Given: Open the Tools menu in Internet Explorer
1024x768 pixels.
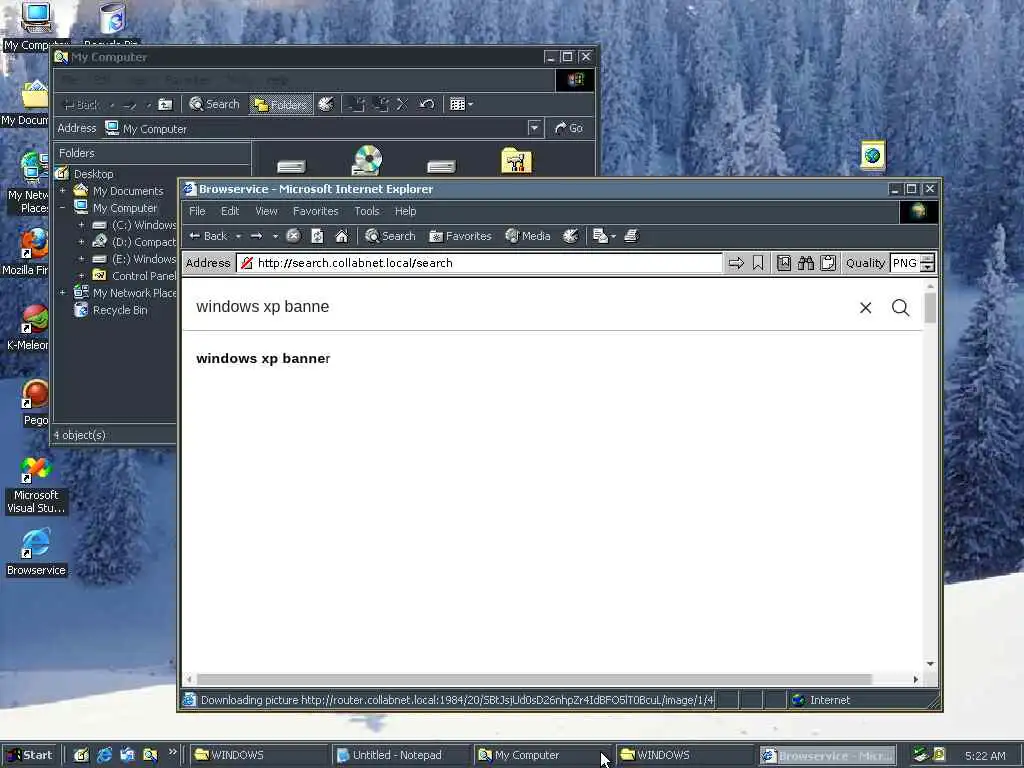Looking at the screenshot, I should pyautogui.click(x=366, y=212).
